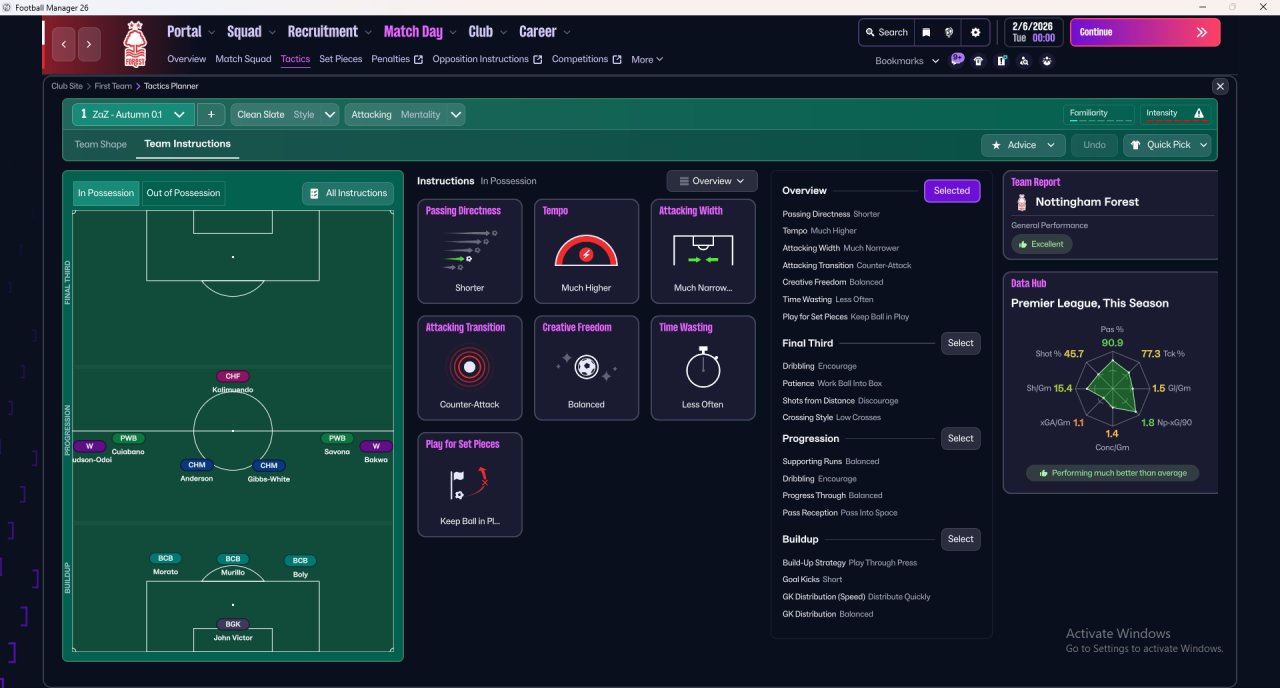Open the Set Pieces tab
Screen dimensions: 1280x688
pyautogui.click(x=340, y=59)
